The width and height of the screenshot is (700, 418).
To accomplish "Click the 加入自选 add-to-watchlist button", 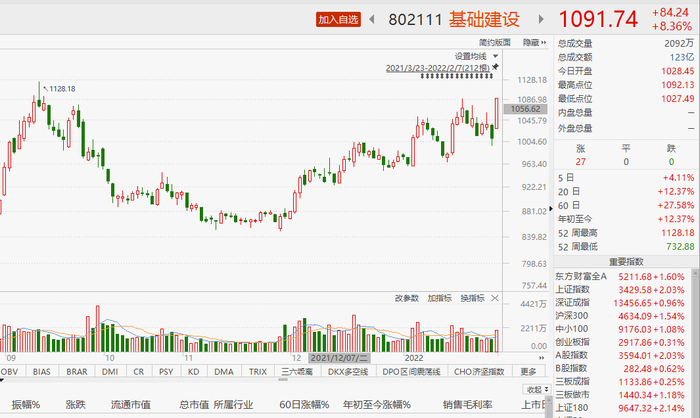I will (x=338, y=19).
